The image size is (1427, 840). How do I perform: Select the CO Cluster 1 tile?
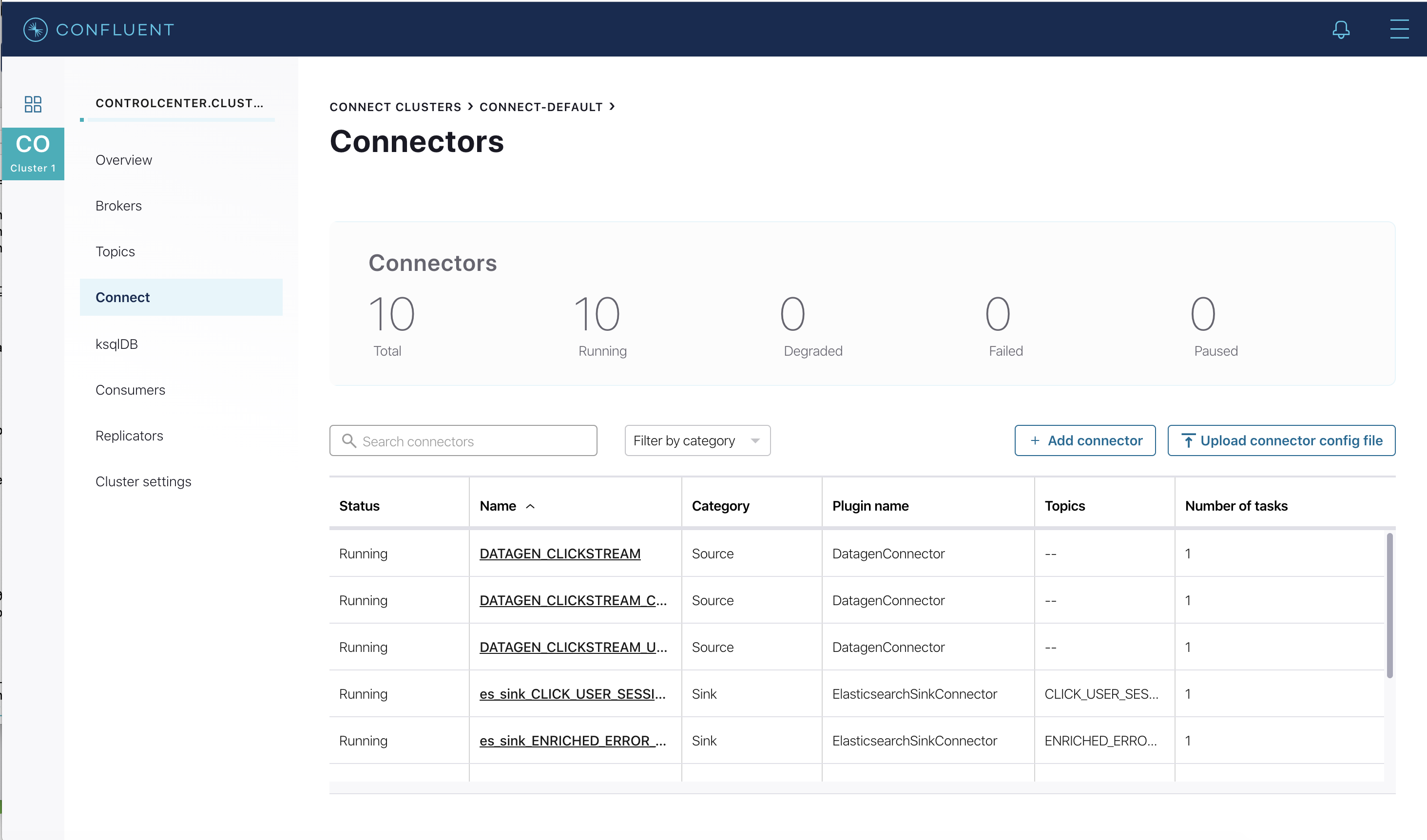(33, 153)
